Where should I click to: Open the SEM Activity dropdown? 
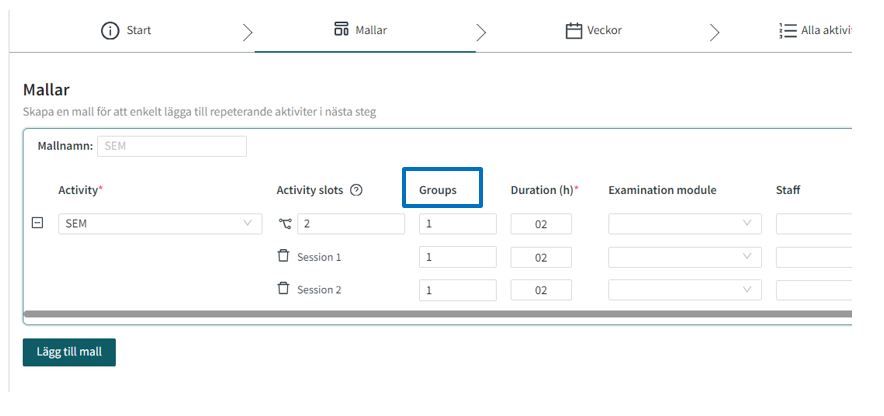point(158,224)
